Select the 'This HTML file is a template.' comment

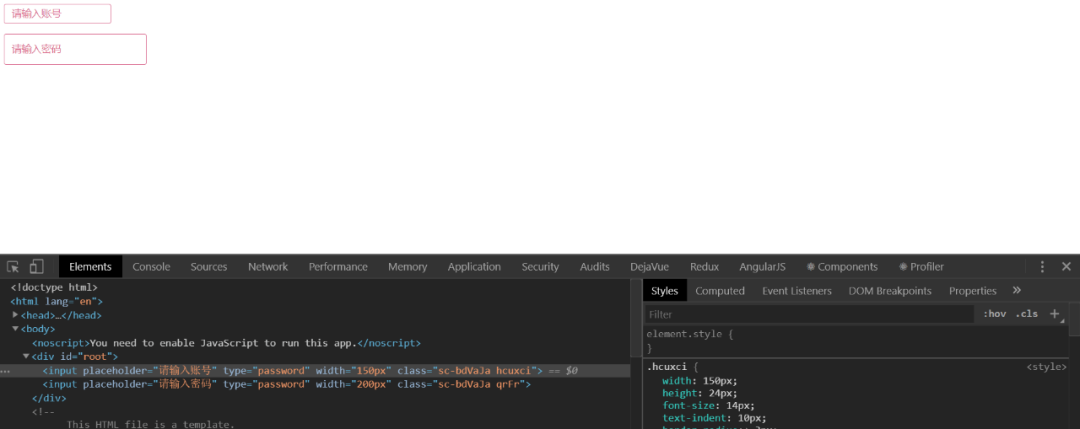coord(150,424)
